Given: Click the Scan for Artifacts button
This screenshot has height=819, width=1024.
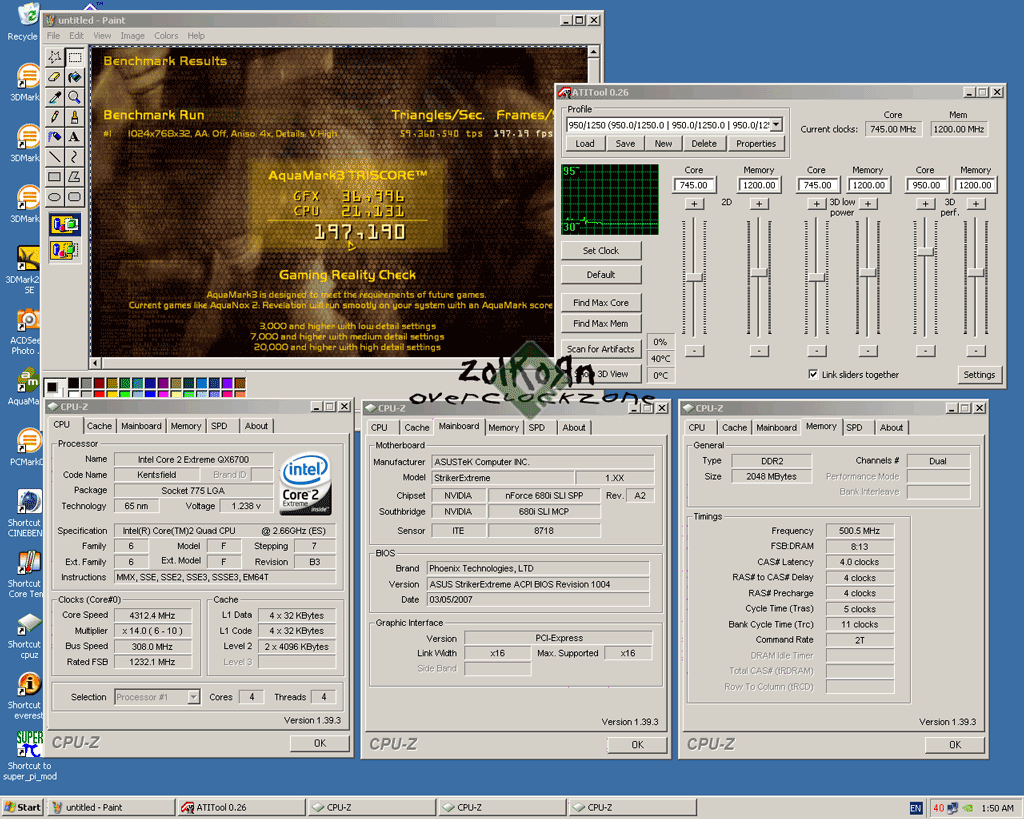Looking at the screenshot, I should click(601, 349).
